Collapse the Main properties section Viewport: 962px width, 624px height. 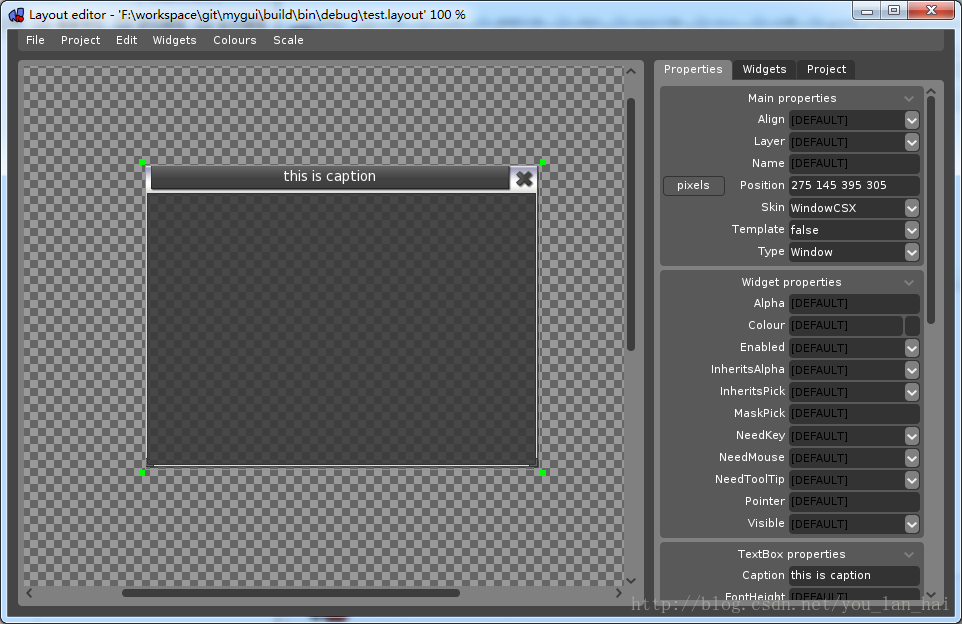(x=909, y=99)
